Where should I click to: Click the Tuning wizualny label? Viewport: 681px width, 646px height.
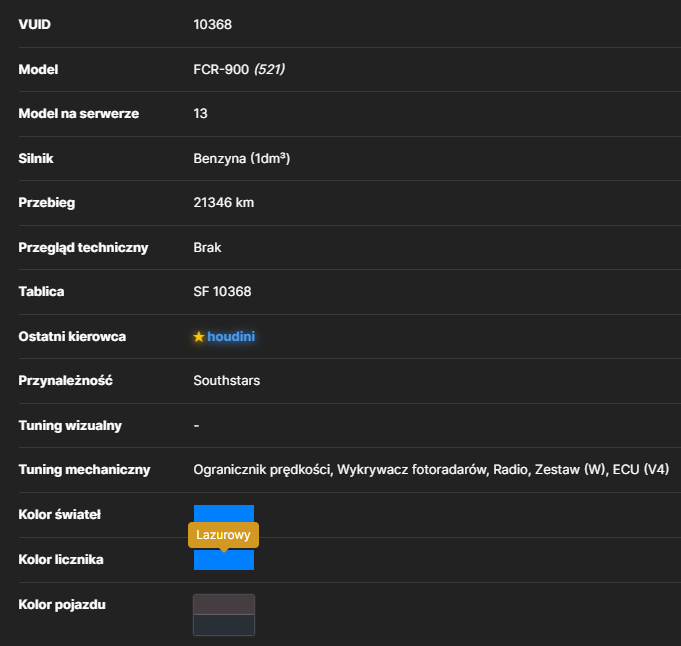70,426
